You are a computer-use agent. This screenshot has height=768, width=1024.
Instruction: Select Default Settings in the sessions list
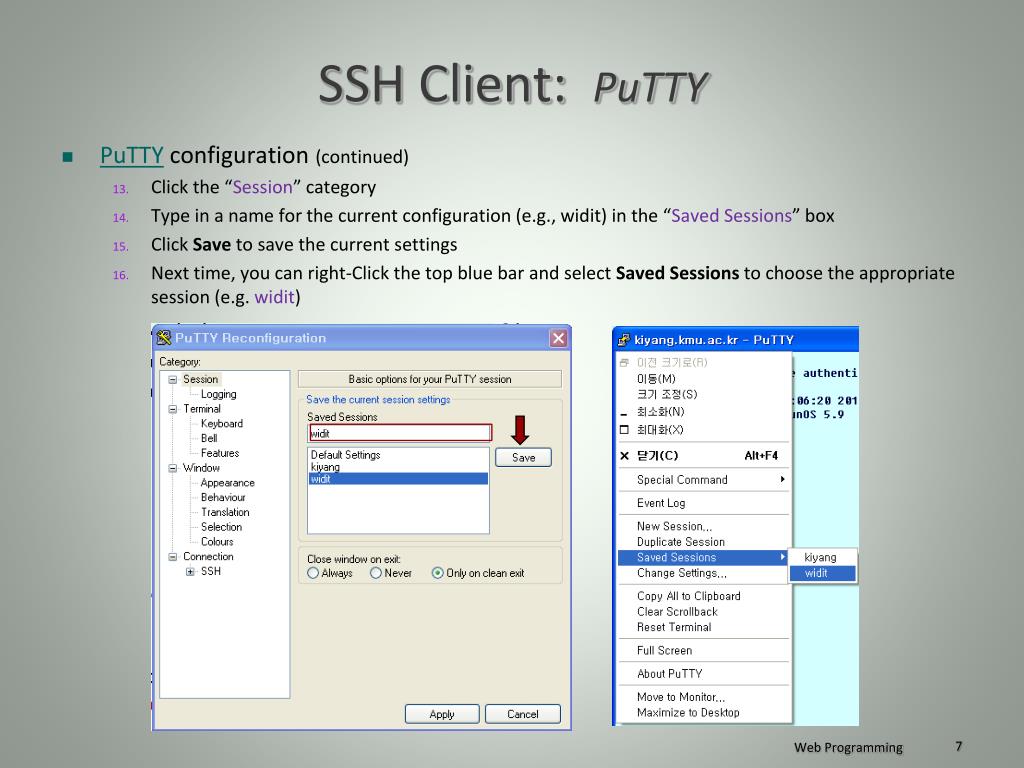(x=398, y=455)
